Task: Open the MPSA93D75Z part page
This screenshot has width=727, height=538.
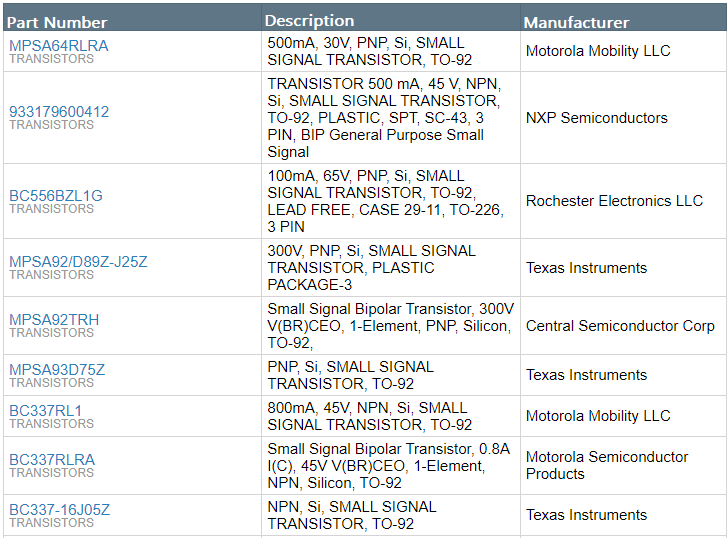Action: (x=57, y=370)
